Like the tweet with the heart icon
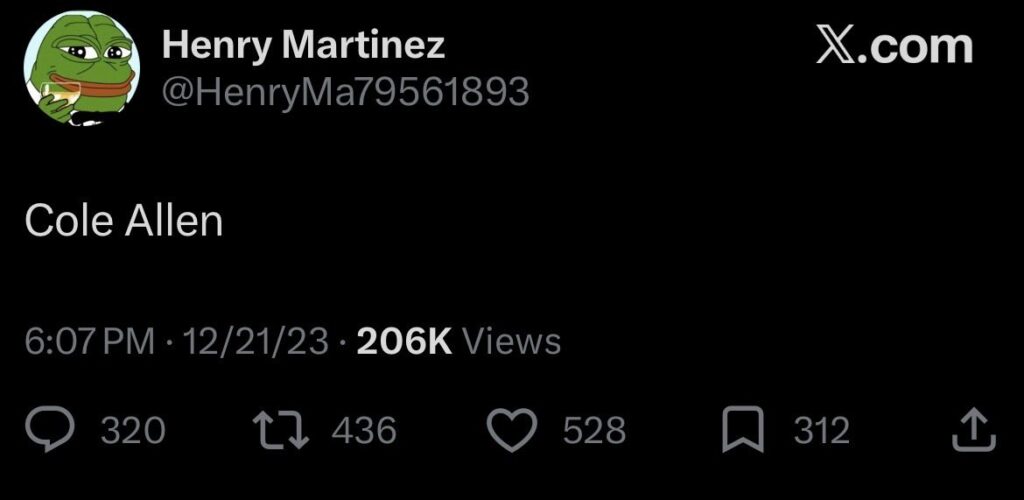1024x500 pixels. tap(513, 430)
